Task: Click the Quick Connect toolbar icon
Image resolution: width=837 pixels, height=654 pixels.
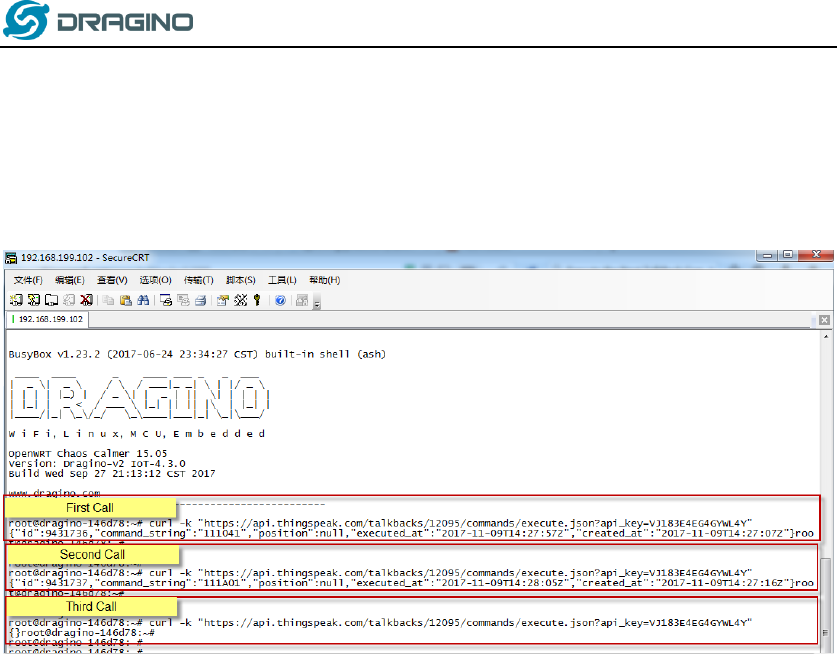Action: [x=34, y=300]
